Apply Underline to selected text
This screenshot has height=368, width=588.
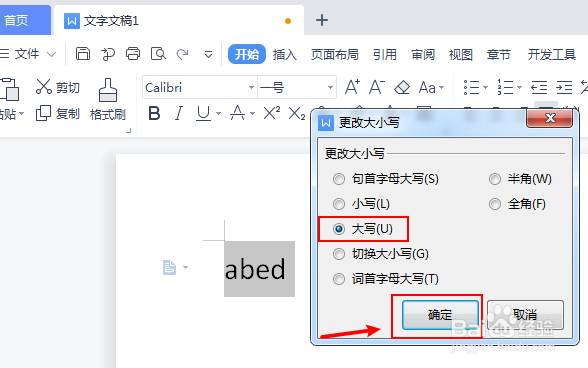(203, 113)
